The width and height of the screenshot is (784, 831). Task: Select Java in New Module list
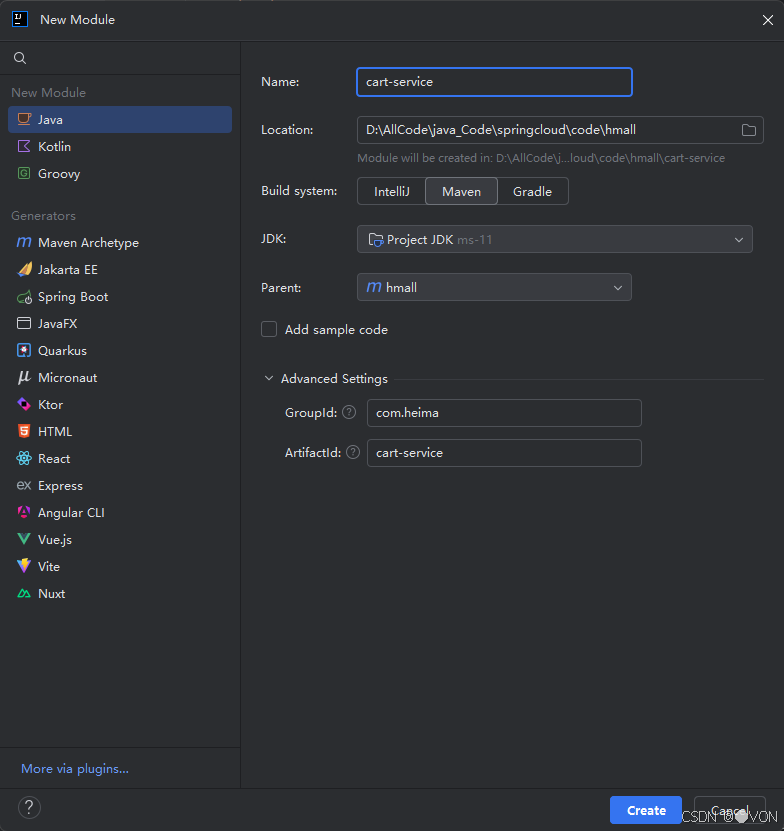point(120,119)
